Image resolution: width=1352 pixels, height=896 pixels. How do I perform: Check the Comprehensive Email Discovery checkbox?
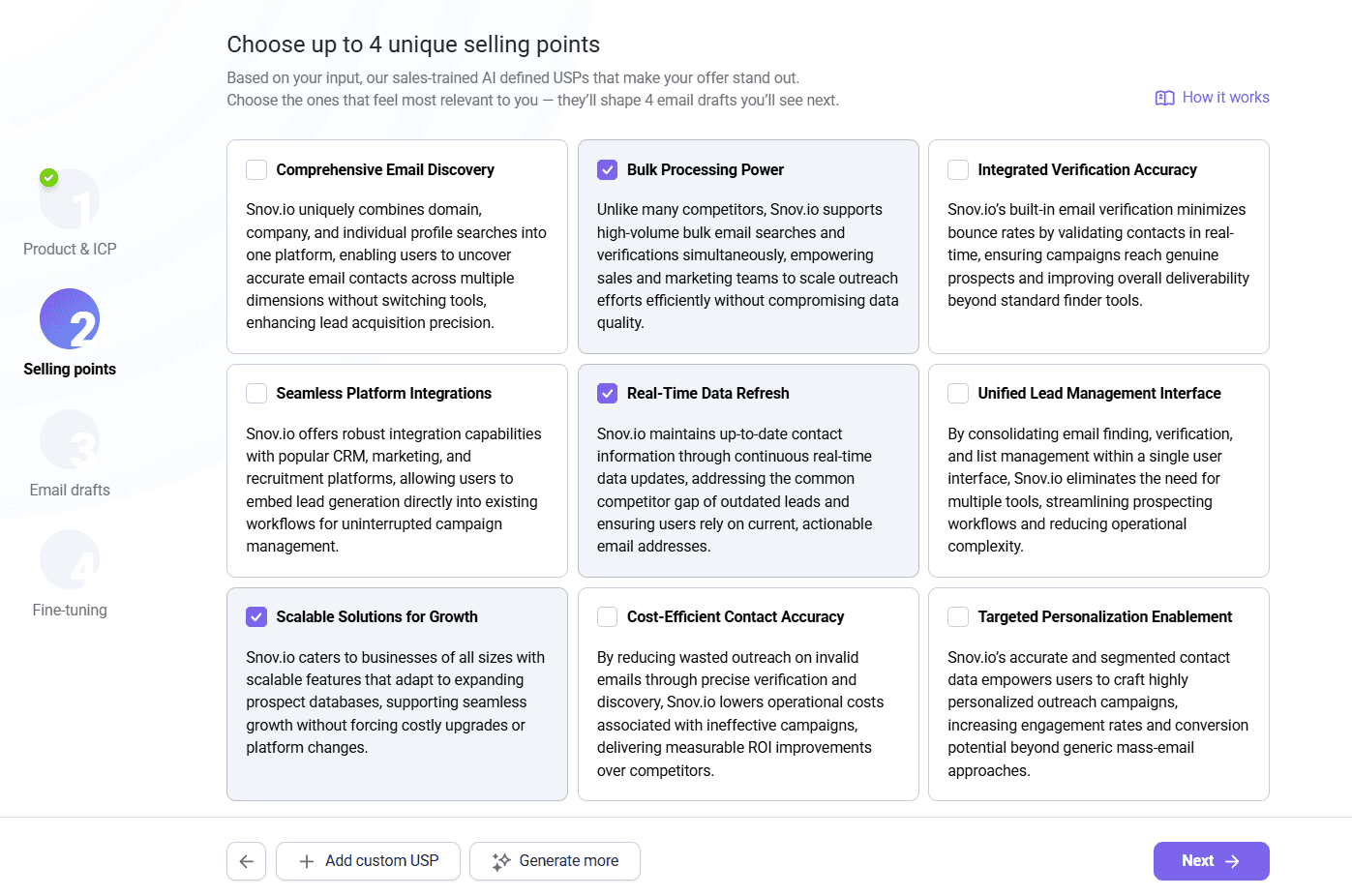pyautogui.click(x=256, y=170)
